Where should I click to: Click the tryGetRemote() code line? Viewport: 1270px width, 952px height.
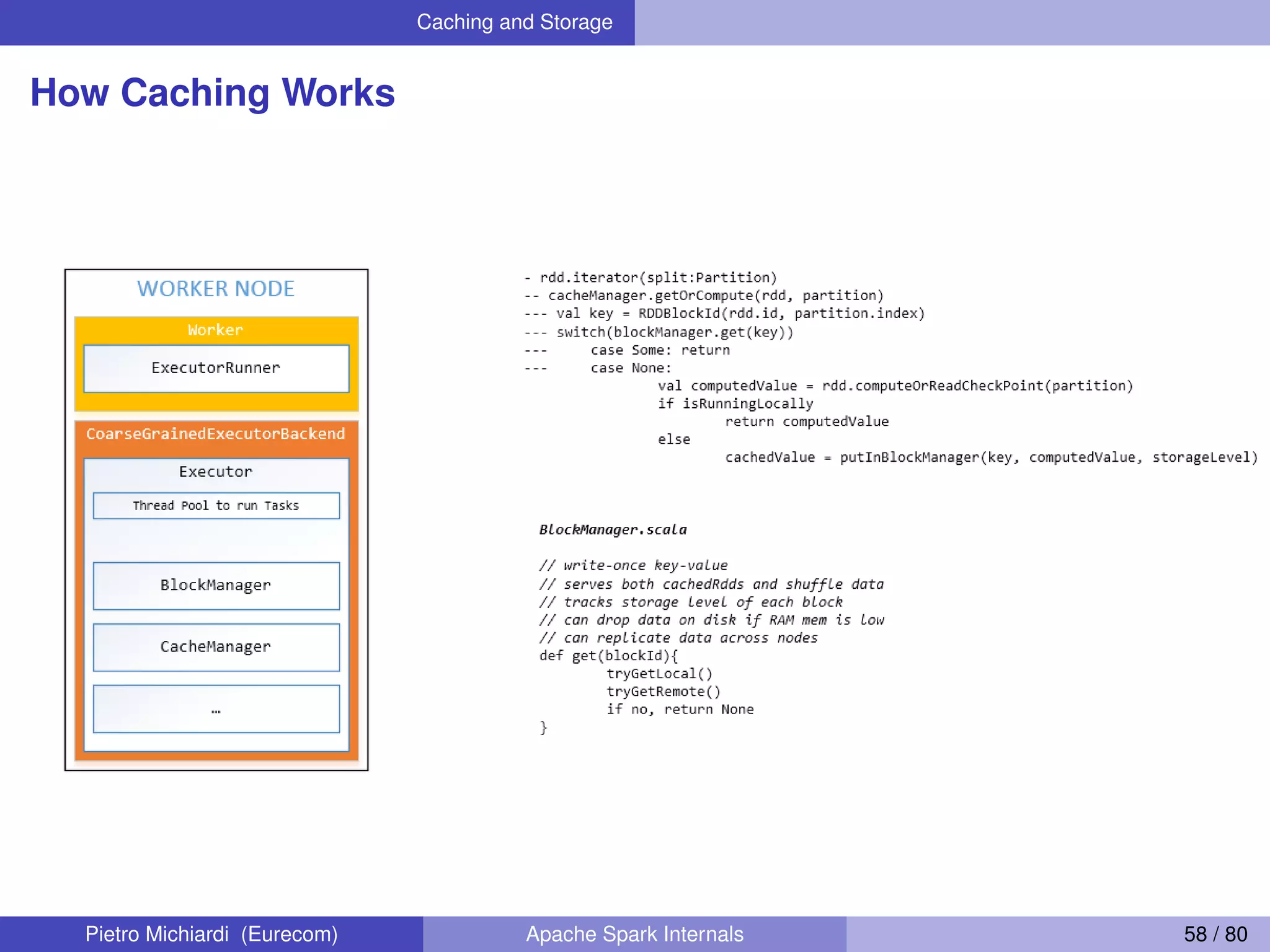pyautogui.click(x=663, y=692)
